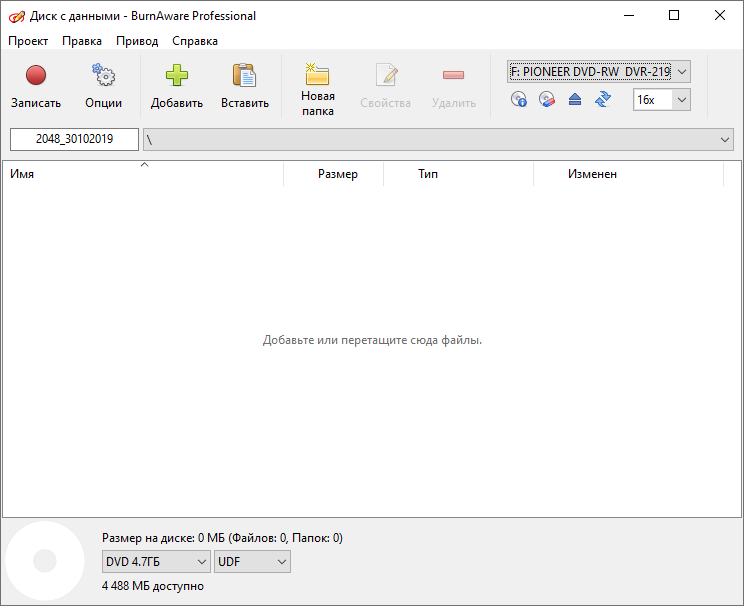The image size is (744, 606).
Task: Click the disc usage pie indicator
Action: click(45, 561)
